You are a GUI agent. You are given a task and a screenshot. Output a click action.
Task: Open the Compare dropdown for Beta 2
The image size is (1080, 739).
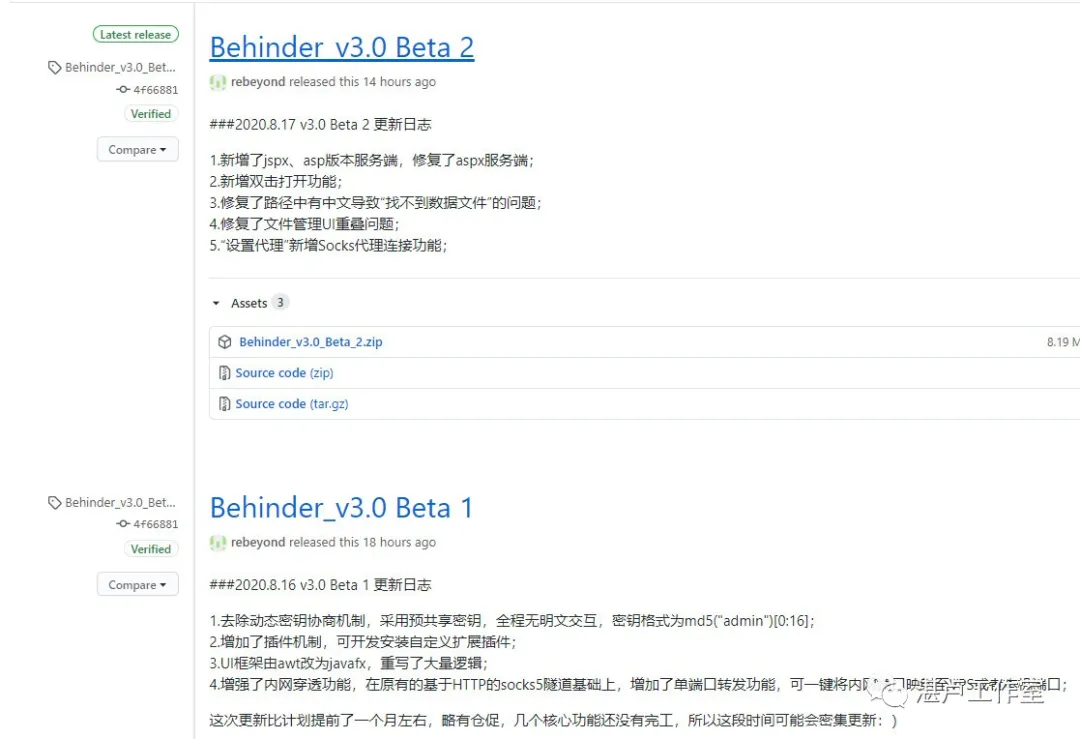click(x=137, y=150)
